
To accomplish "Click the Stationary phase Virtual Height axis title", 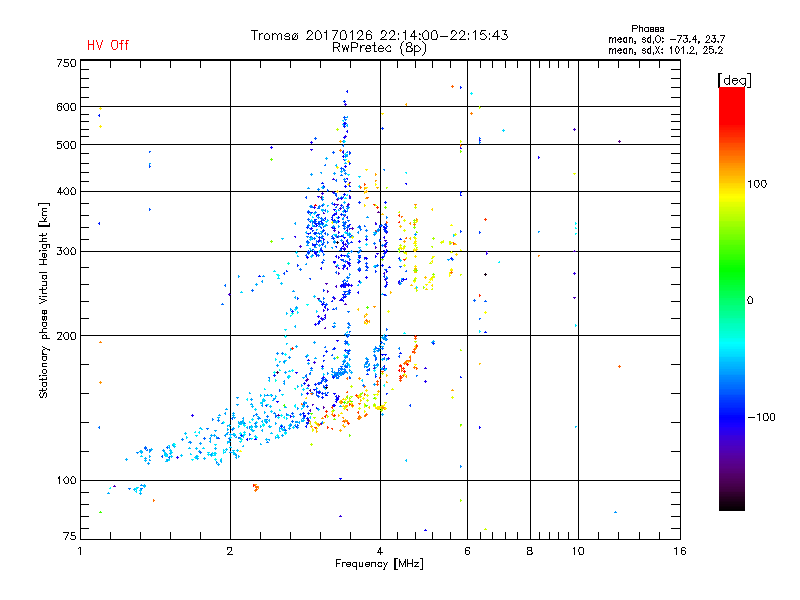I will (44, 301).
